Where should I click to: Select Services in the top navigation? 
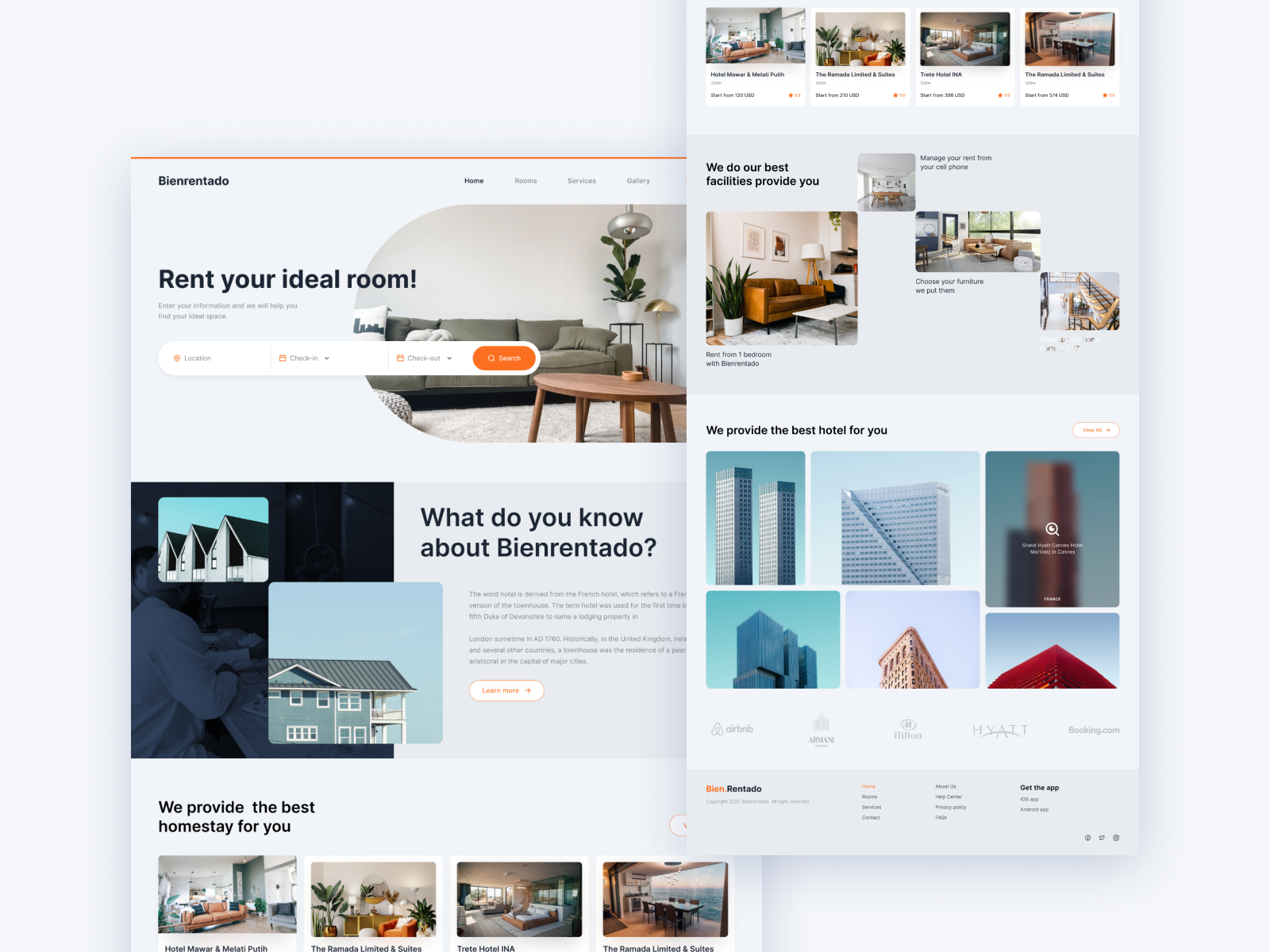[x=582, y=181]
